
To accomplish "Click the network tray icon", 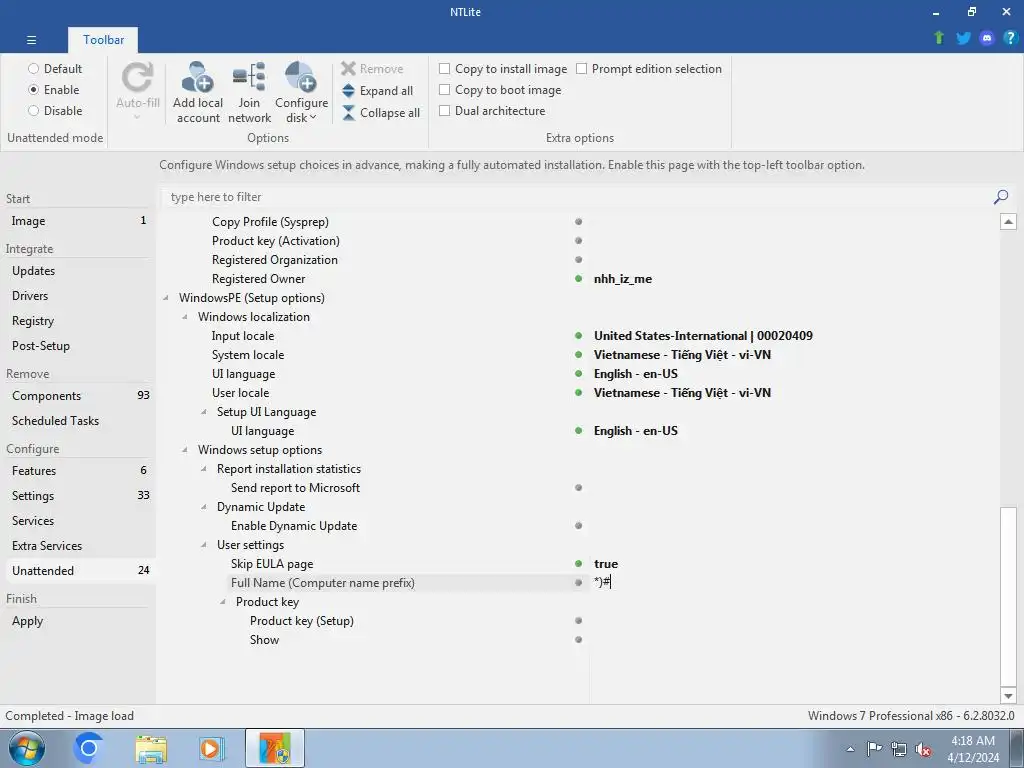I will 899,748.
